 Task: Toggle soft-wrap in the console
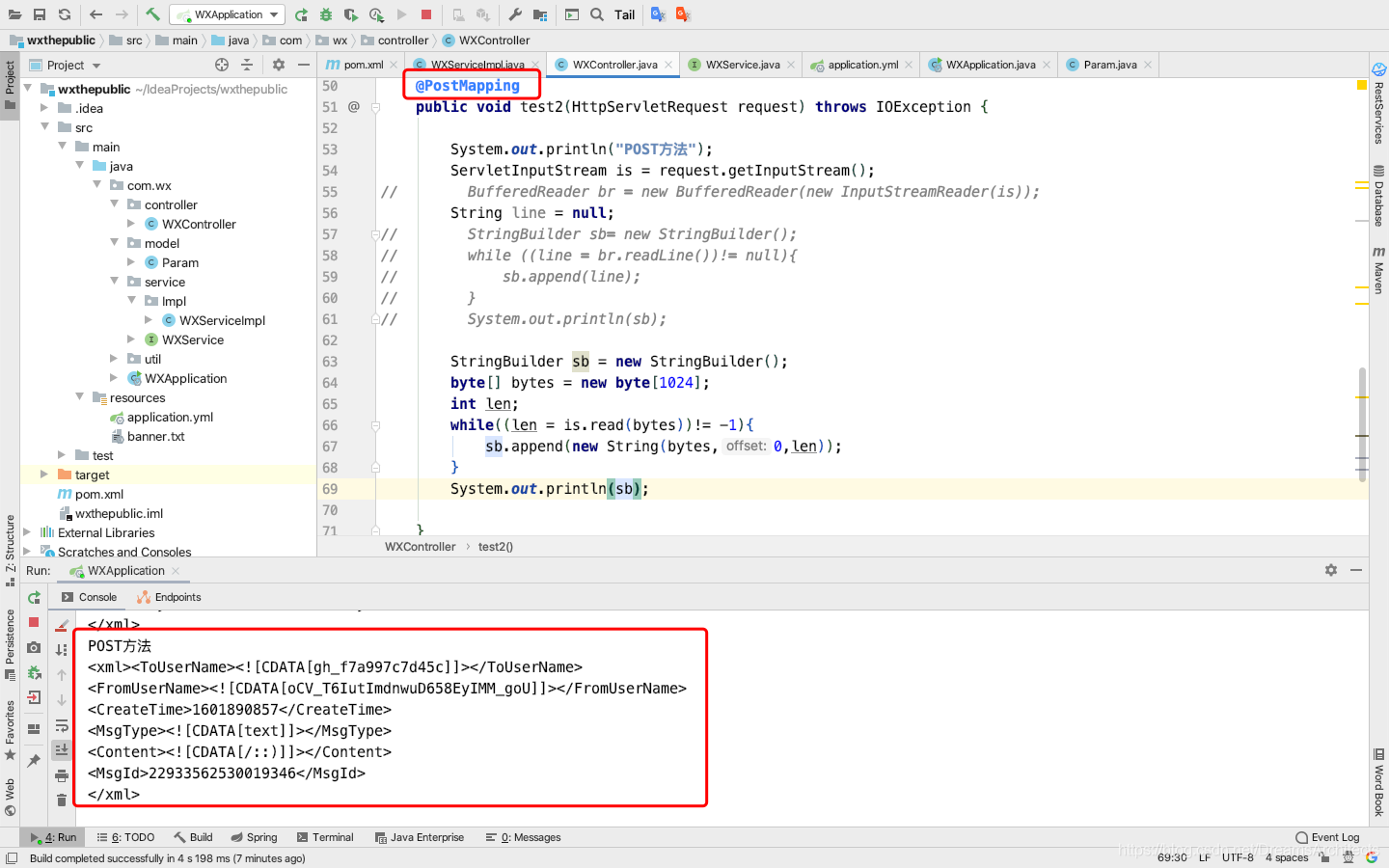coord(62,725)
